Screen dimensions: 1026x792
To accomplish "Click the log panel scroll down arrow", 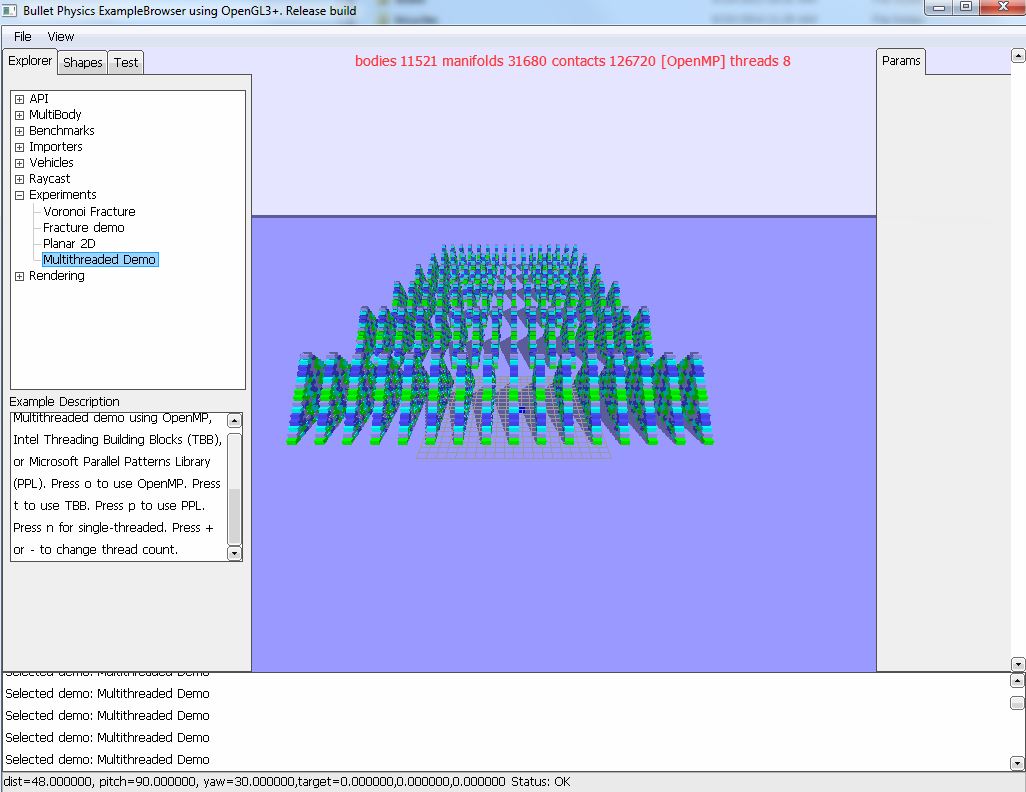I will click(1017, 763).
